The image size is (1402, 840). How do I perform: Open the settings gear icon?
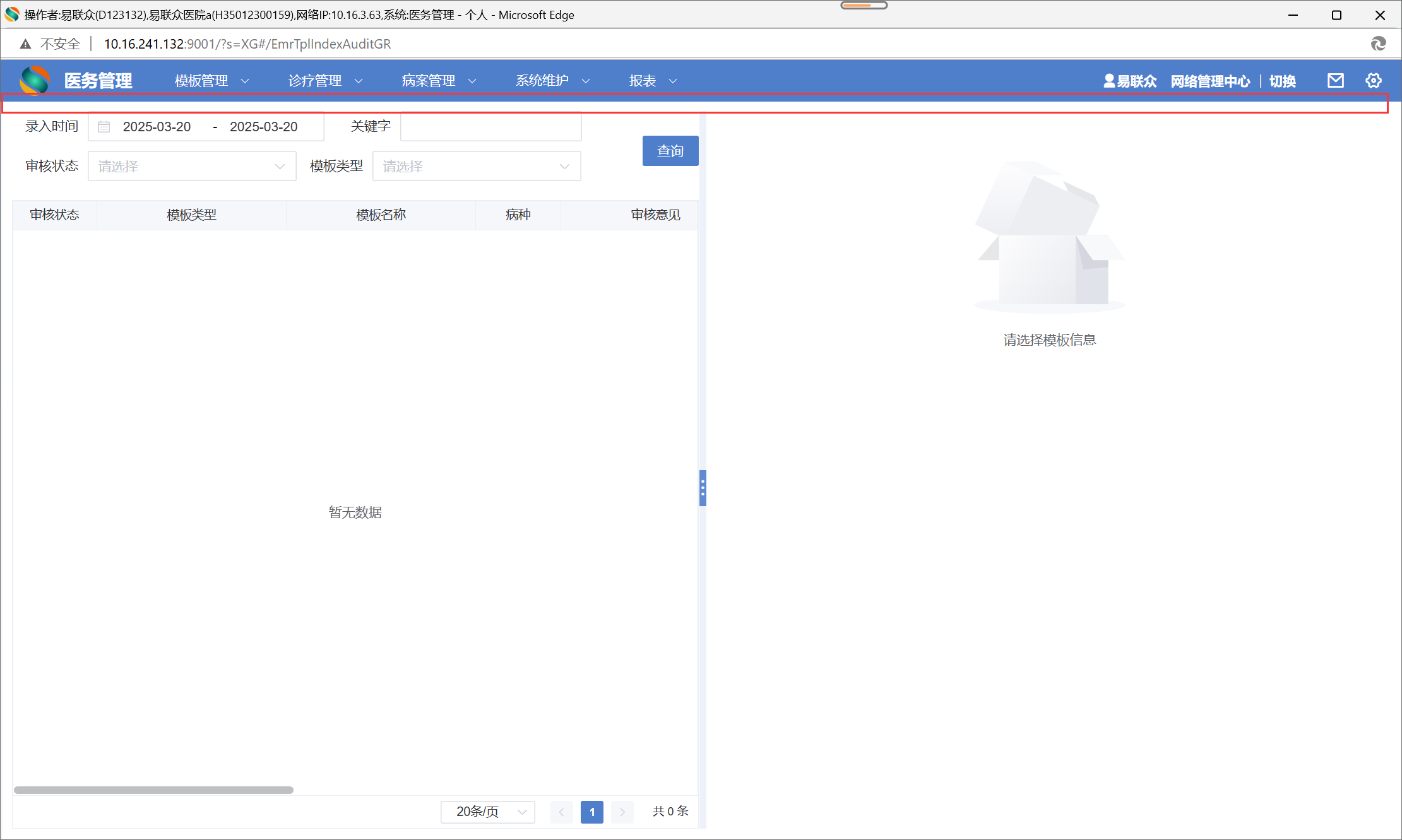[1373, 81]
